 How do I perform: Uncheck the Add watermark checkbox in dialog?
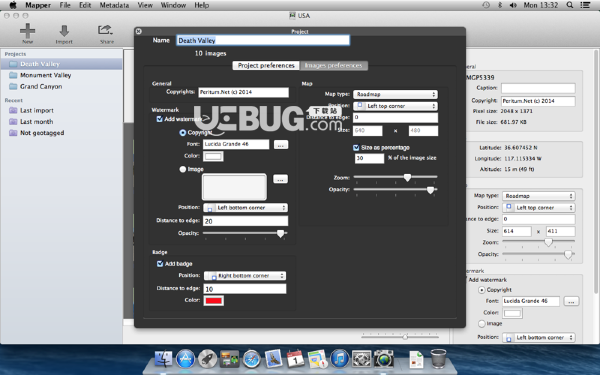tap(160, 119)
